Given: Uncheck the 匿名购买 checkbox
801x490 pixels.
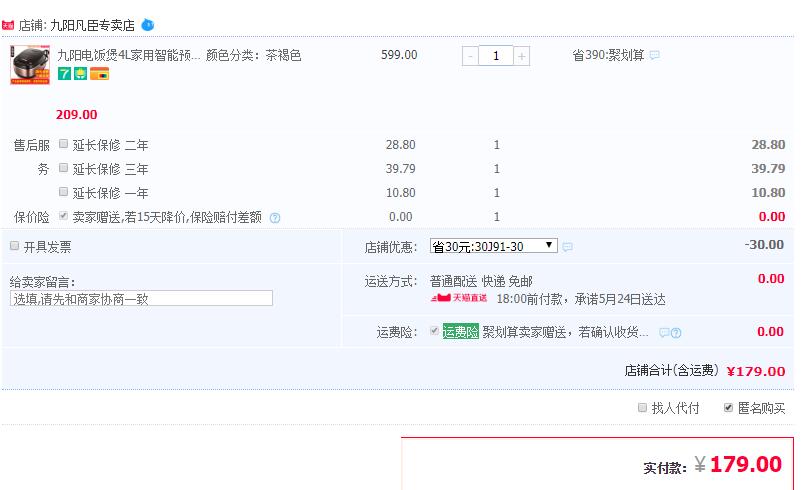Looking at the screenshot, I should coord(728,407).
